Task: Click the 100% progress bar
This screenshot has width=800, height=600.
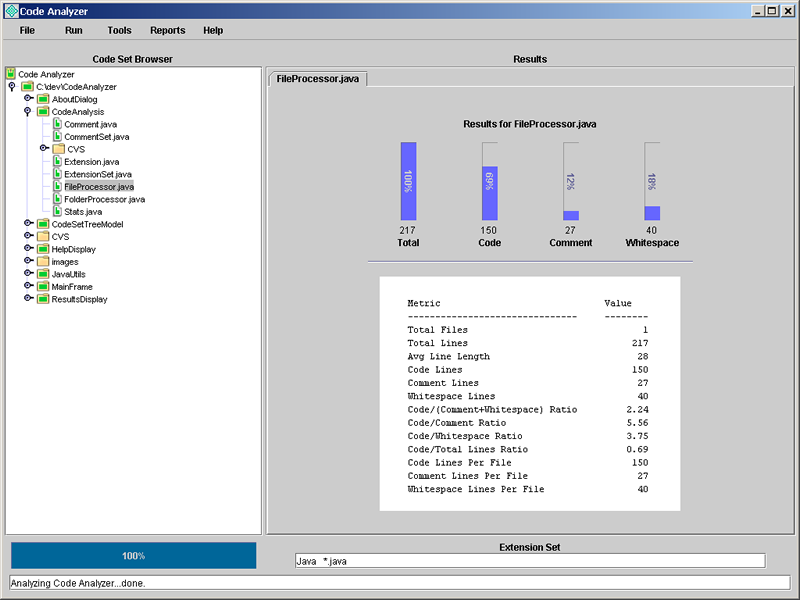Action: point(133,555)
